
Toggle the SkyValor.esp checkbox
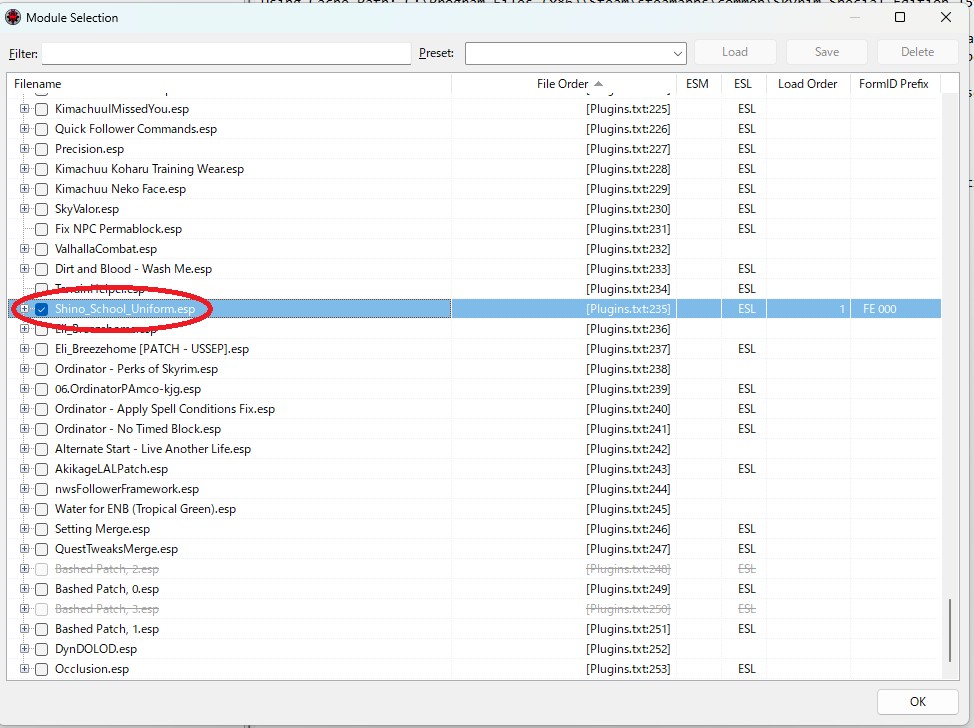[x=41, y=209]
